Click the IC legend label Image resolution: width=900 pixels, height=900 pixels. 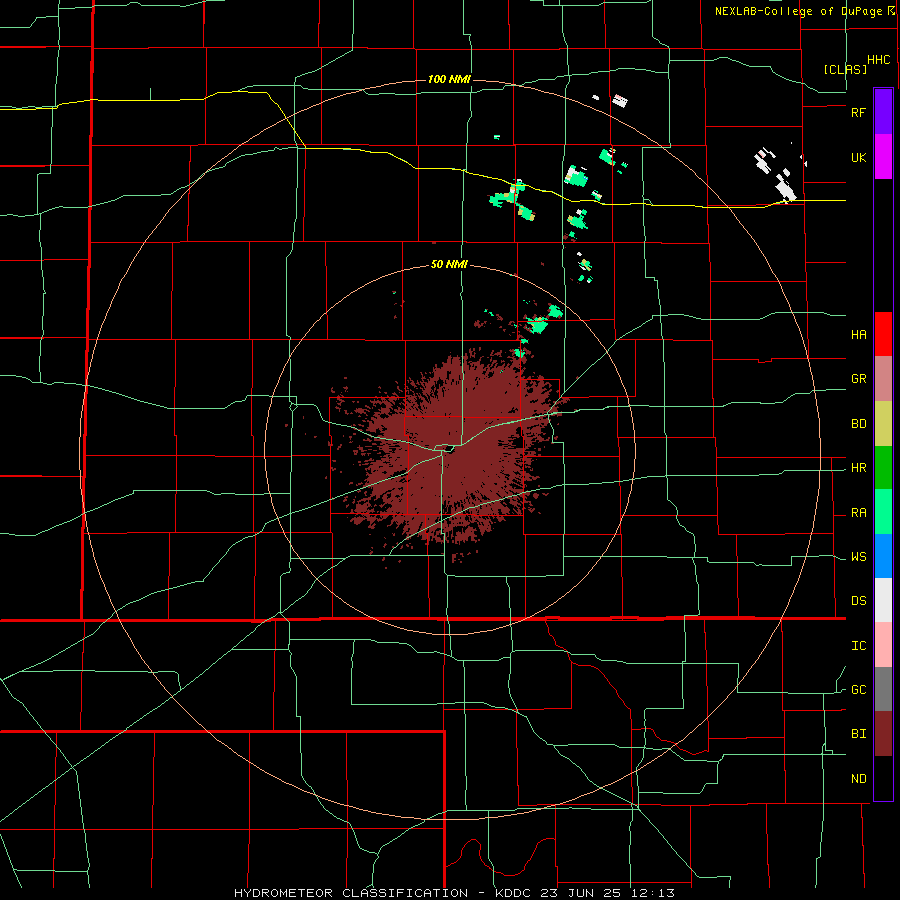858,646
